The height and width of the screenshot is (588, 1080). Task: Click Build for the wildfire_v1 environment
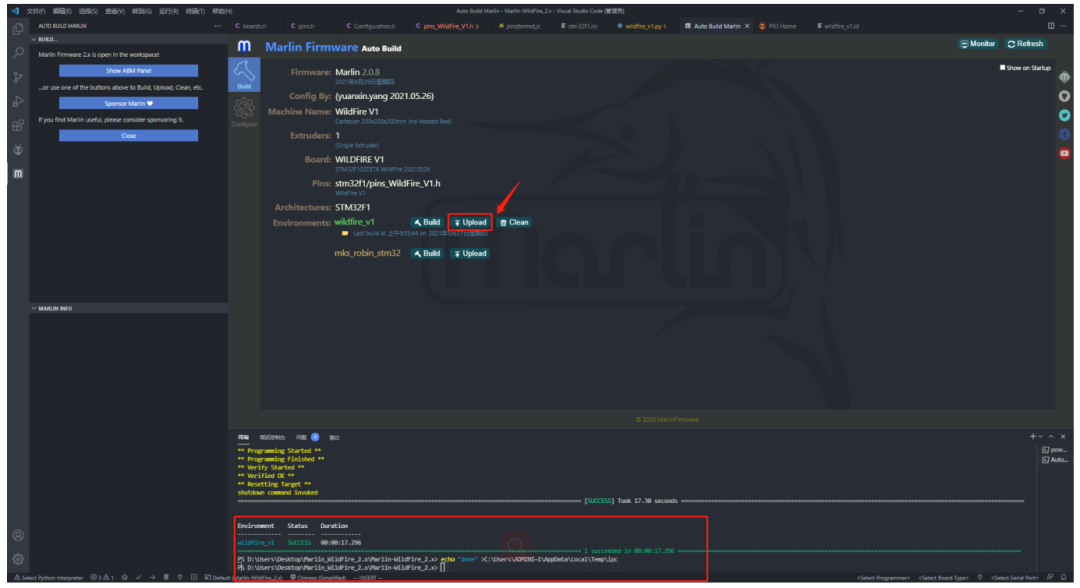[427, 222]
